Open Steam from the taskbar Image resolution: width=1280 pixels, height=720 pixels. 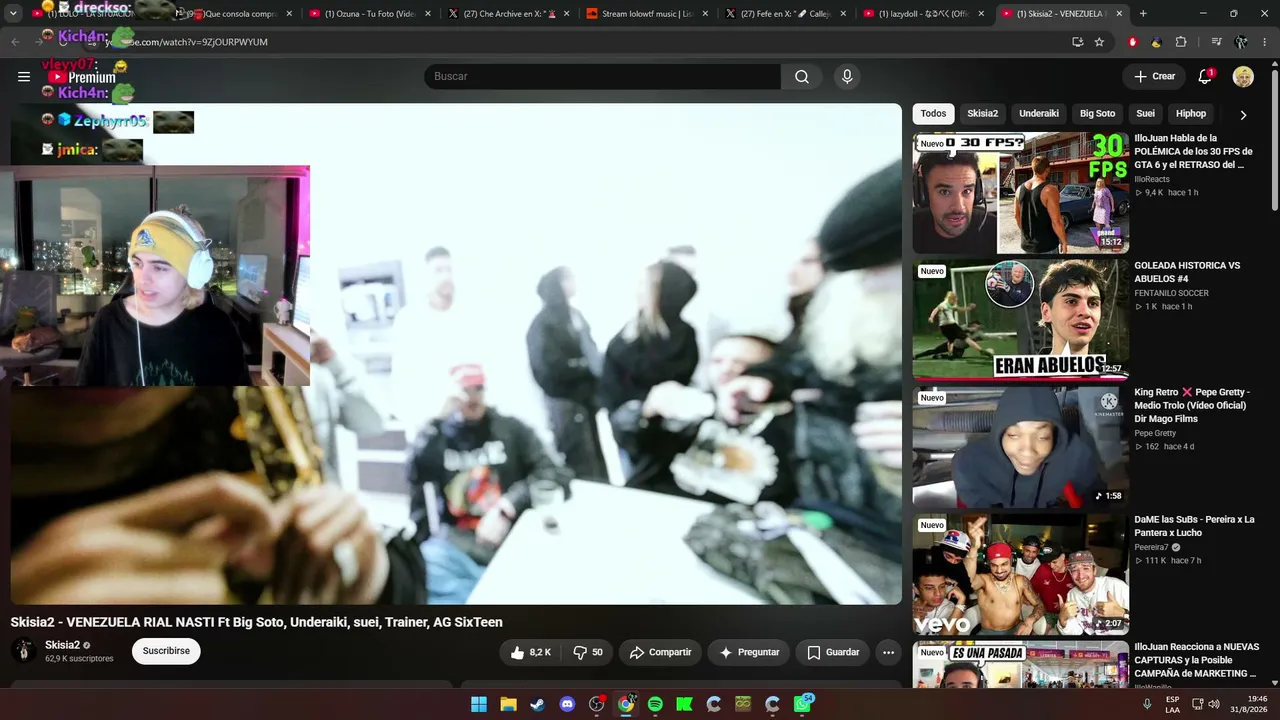tap(538, 704)
